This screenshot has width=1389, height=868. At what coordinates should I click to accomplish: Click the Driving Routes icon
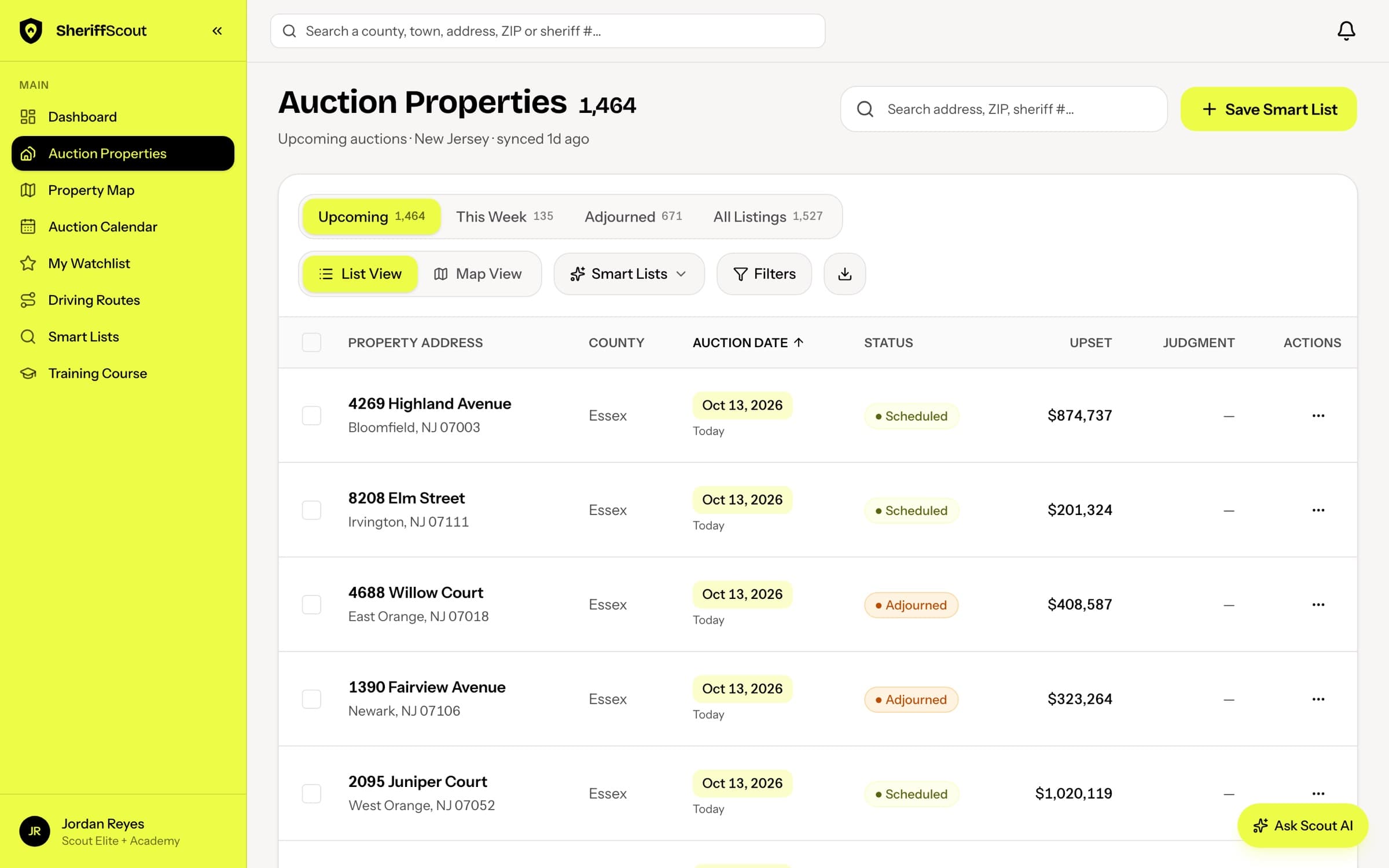[x=28, y=300]
